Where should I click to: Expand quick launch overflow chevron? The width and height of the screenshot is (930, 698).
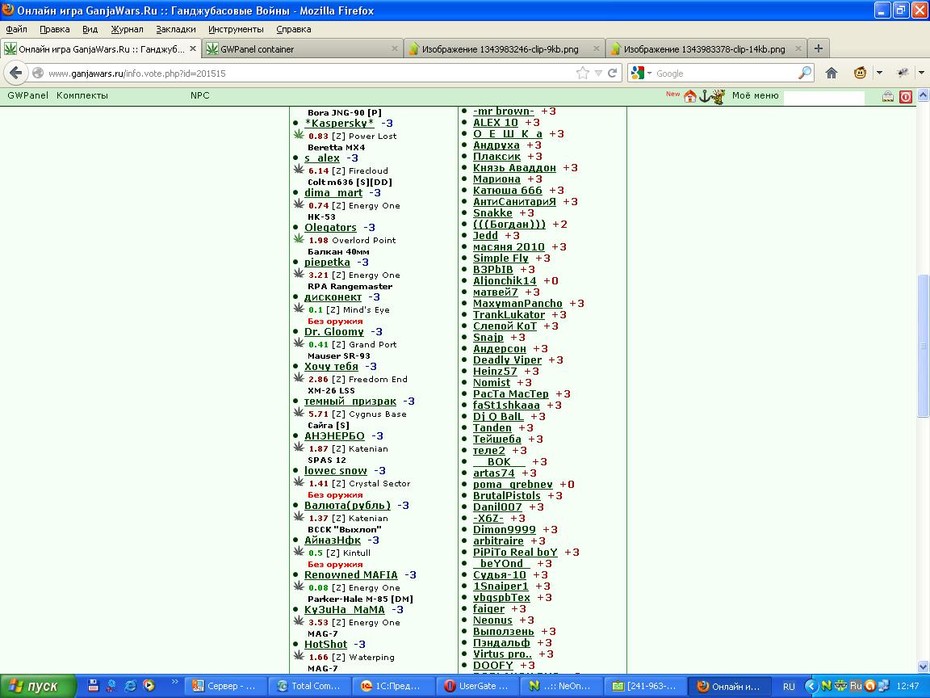(x=175, y=682)
